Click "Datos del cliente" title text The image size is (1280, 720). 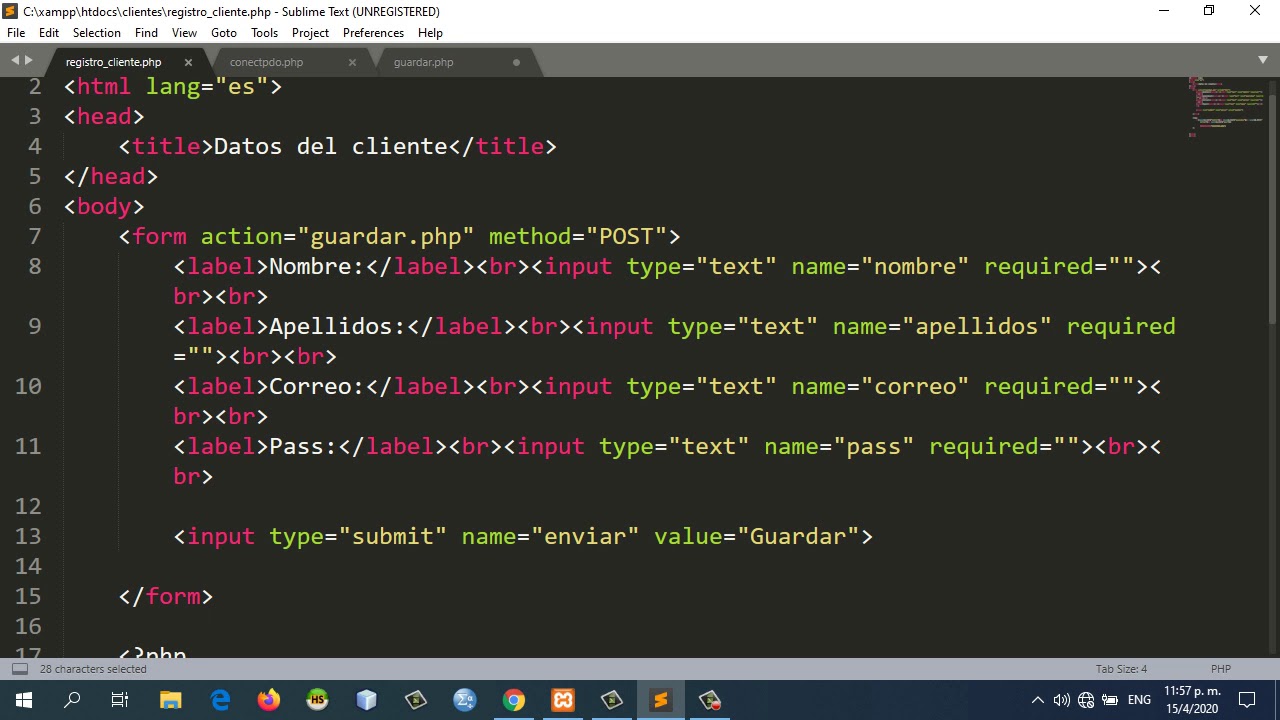[330, 146]
